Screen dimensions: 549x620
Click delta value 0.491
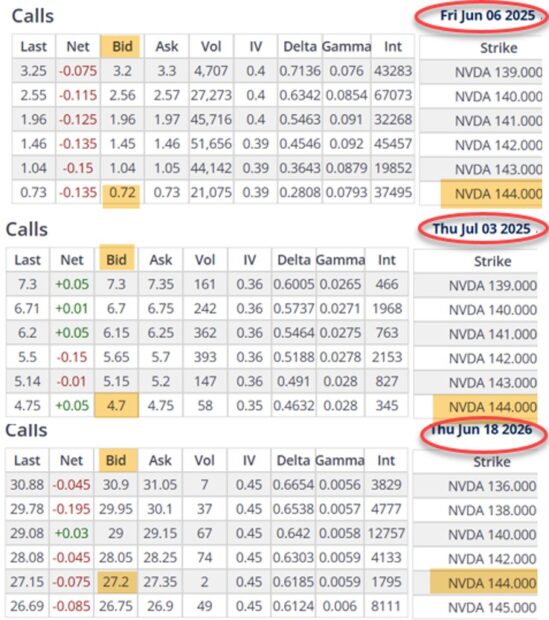tap(293, 381)
